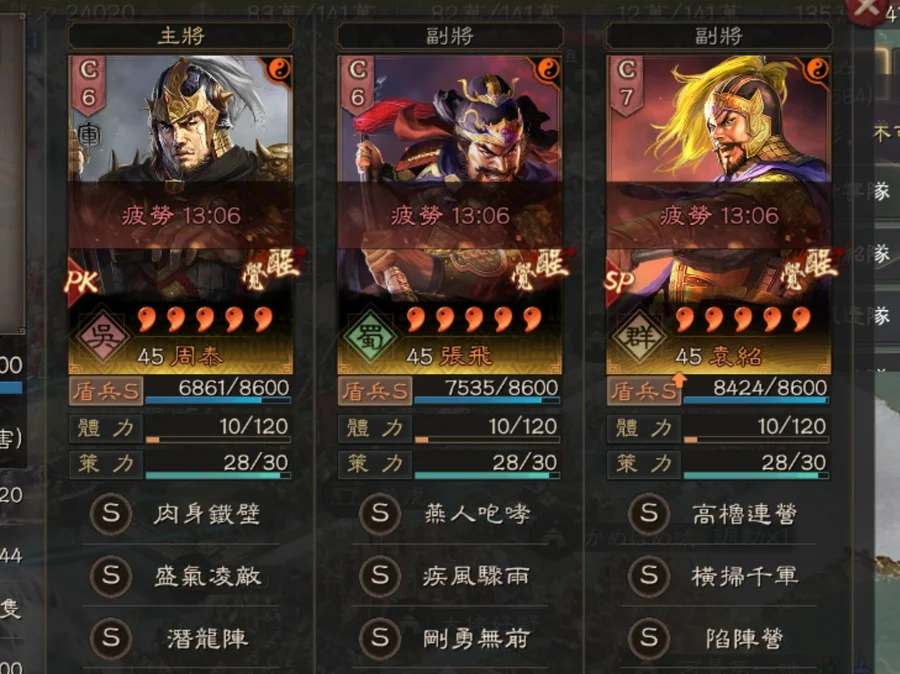Click 周泰's 盾兵S troop type label
Image resolution: width=900 pixels, height=674 pixels.
[x=106, y=392]
